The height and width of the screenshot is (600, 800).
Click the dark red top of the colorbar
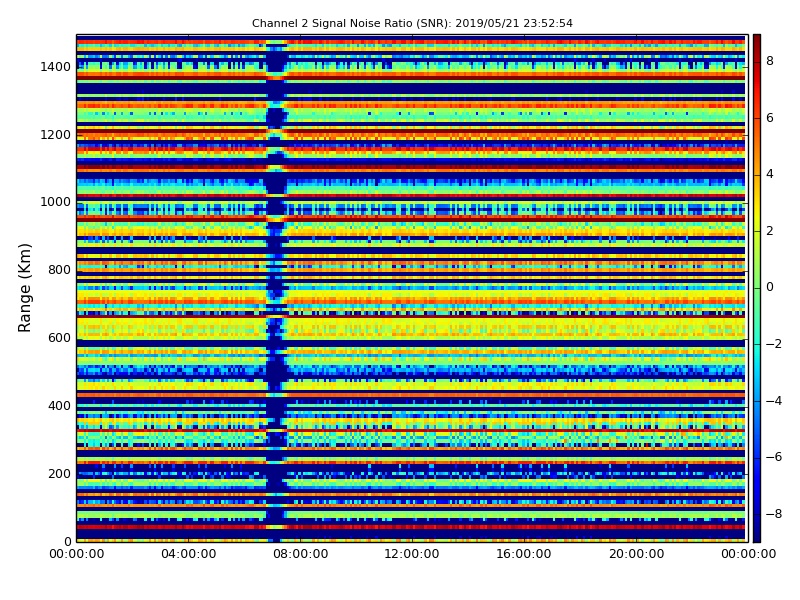[x=757, y=41]
